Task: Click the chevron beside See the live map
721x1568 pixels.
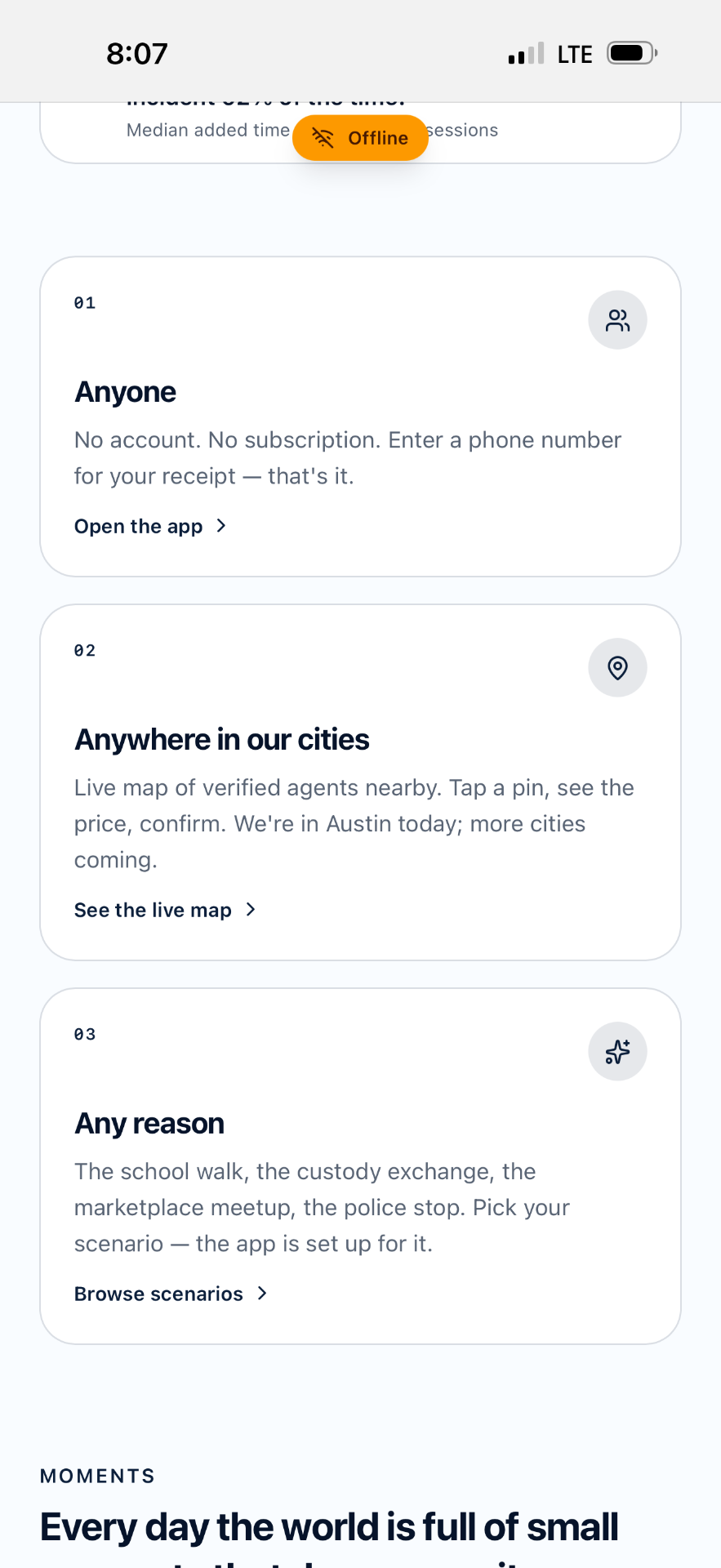Action: 251,910
